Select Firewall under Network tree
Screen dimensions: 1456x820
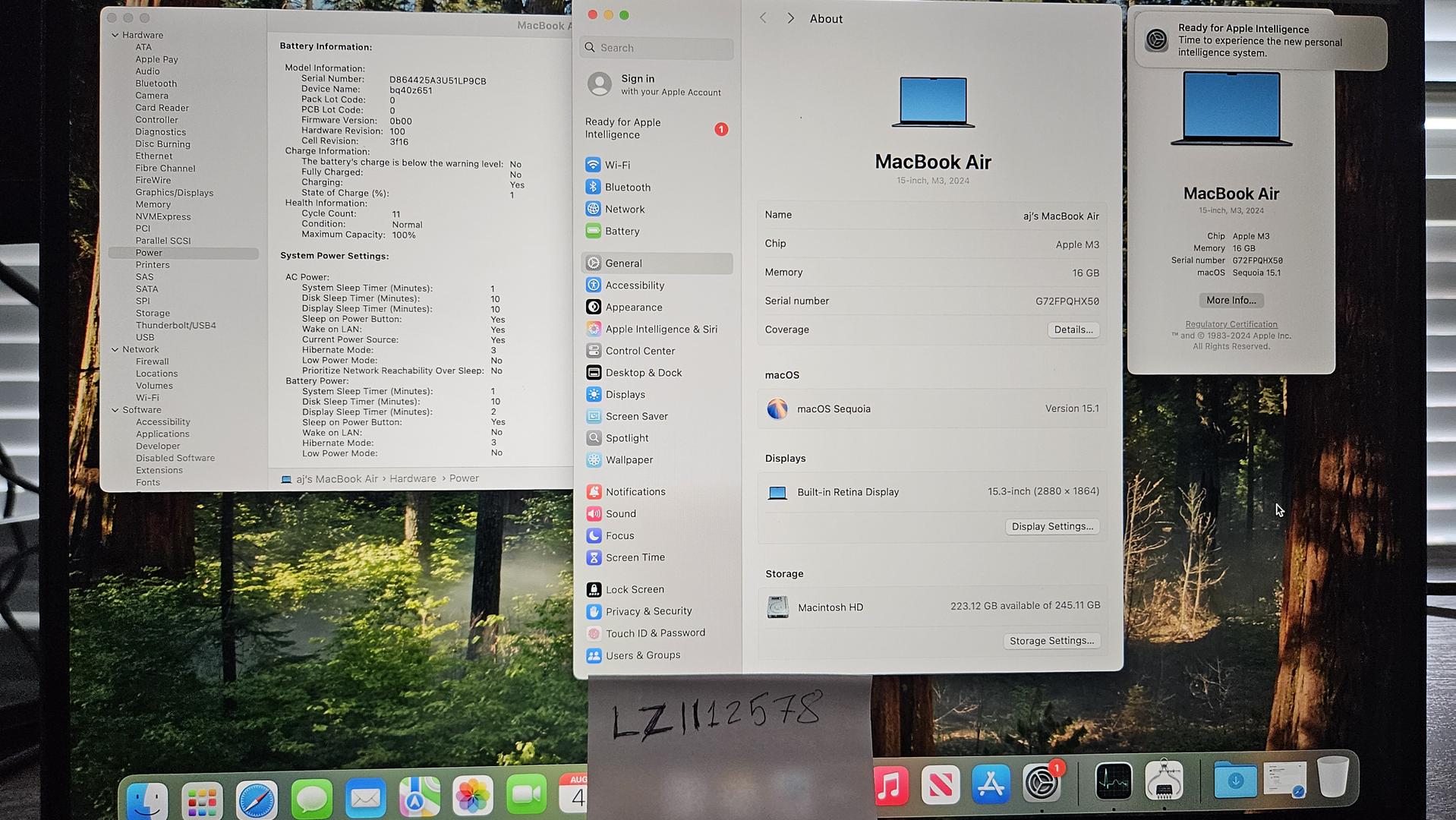point(153,361)
